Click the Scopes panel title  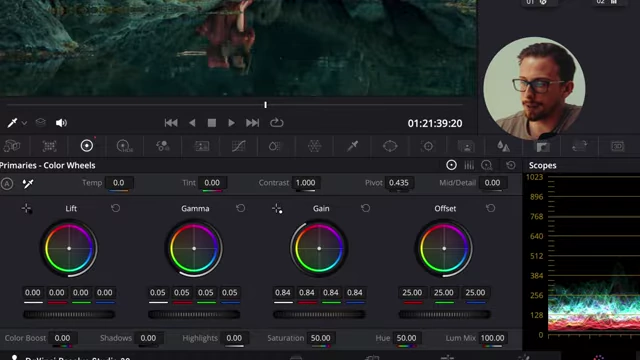tap(542, 165)
